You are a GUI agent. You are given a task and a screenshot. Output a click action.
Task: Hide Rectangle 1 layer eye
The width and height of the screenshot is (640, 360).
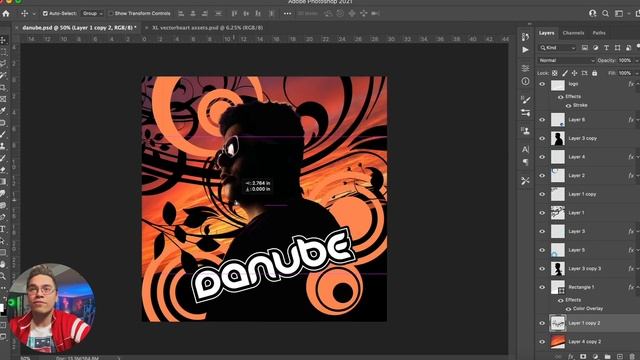coord(542,287)
